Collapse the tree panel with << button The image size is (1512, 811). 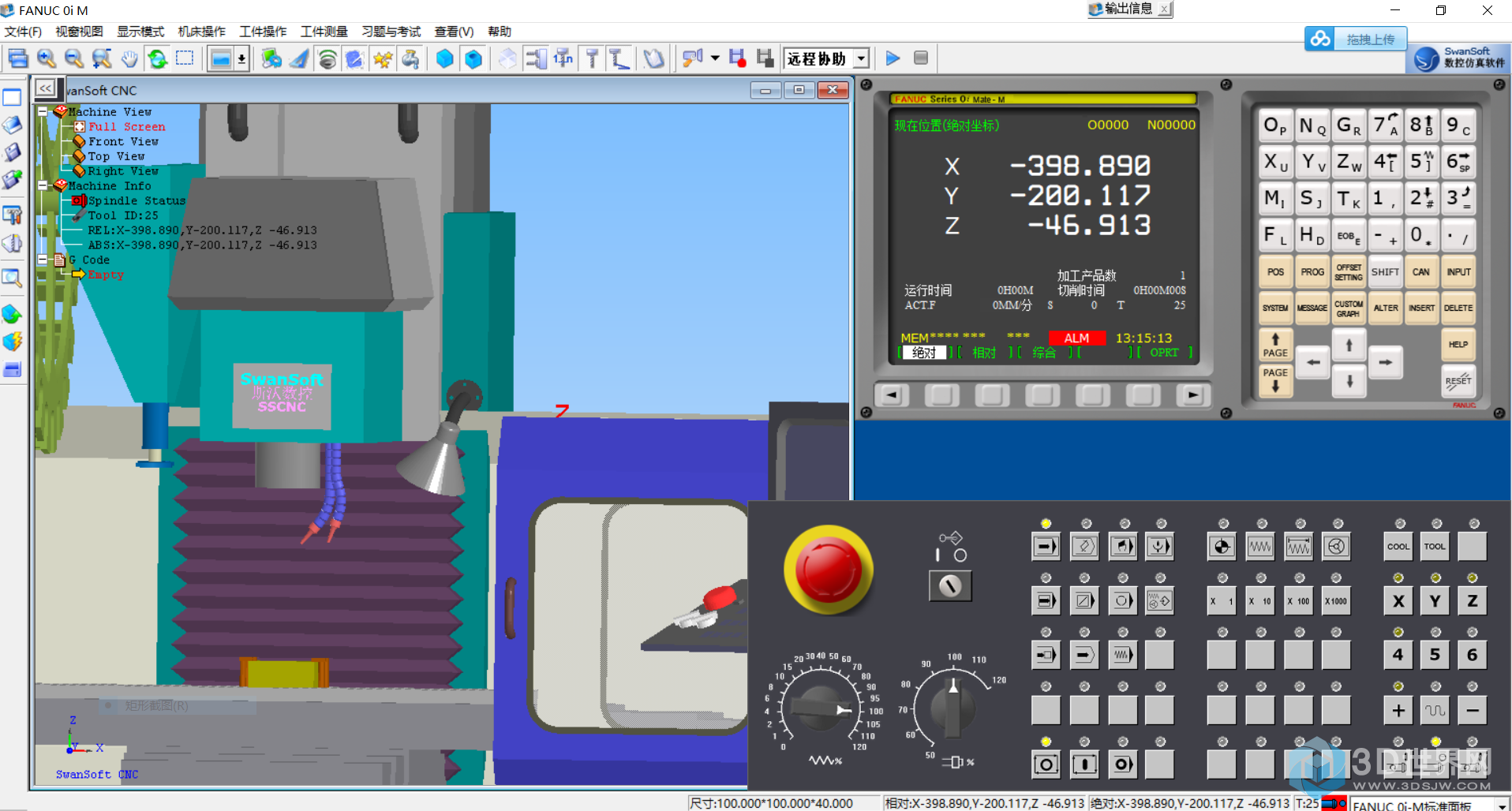46,88
